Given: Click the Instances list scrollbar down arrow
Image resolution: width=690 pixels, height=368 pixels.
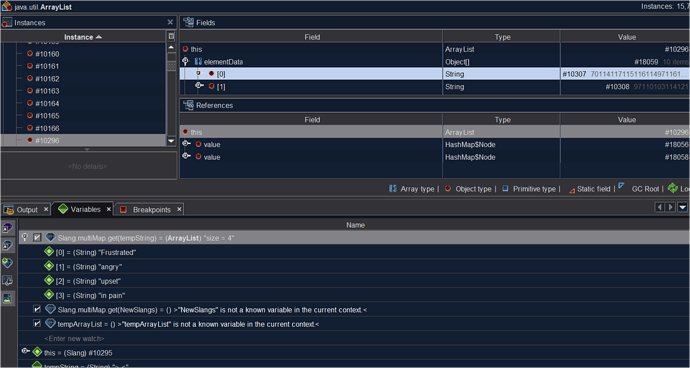Looking at the screenshot, I should coord(171,141).
